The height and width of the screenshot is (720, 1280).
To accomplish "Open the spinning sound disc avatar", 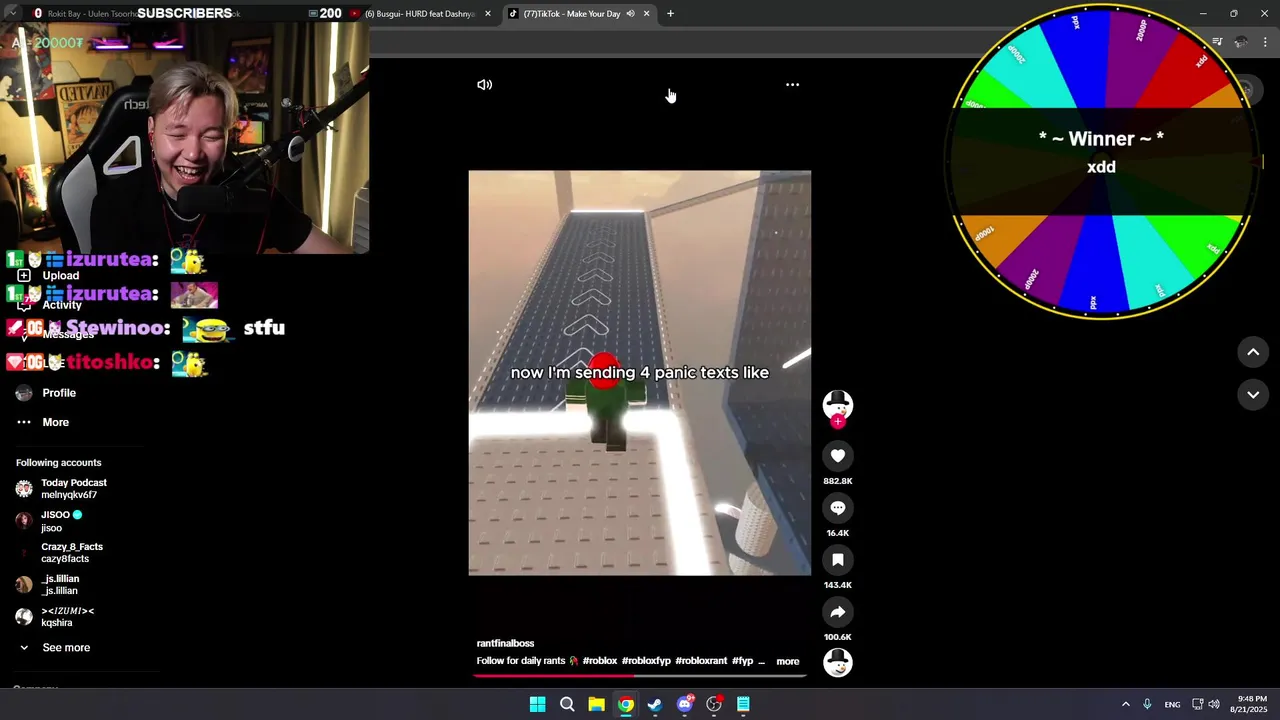I will point(838,662).
